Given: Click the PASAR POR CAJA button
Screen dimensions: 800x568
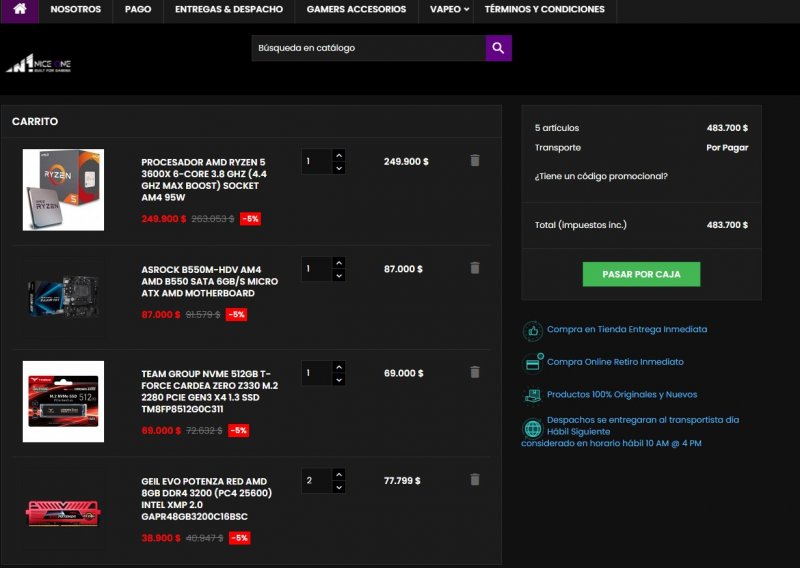Looking at the screenshot, I should point(641,274).
